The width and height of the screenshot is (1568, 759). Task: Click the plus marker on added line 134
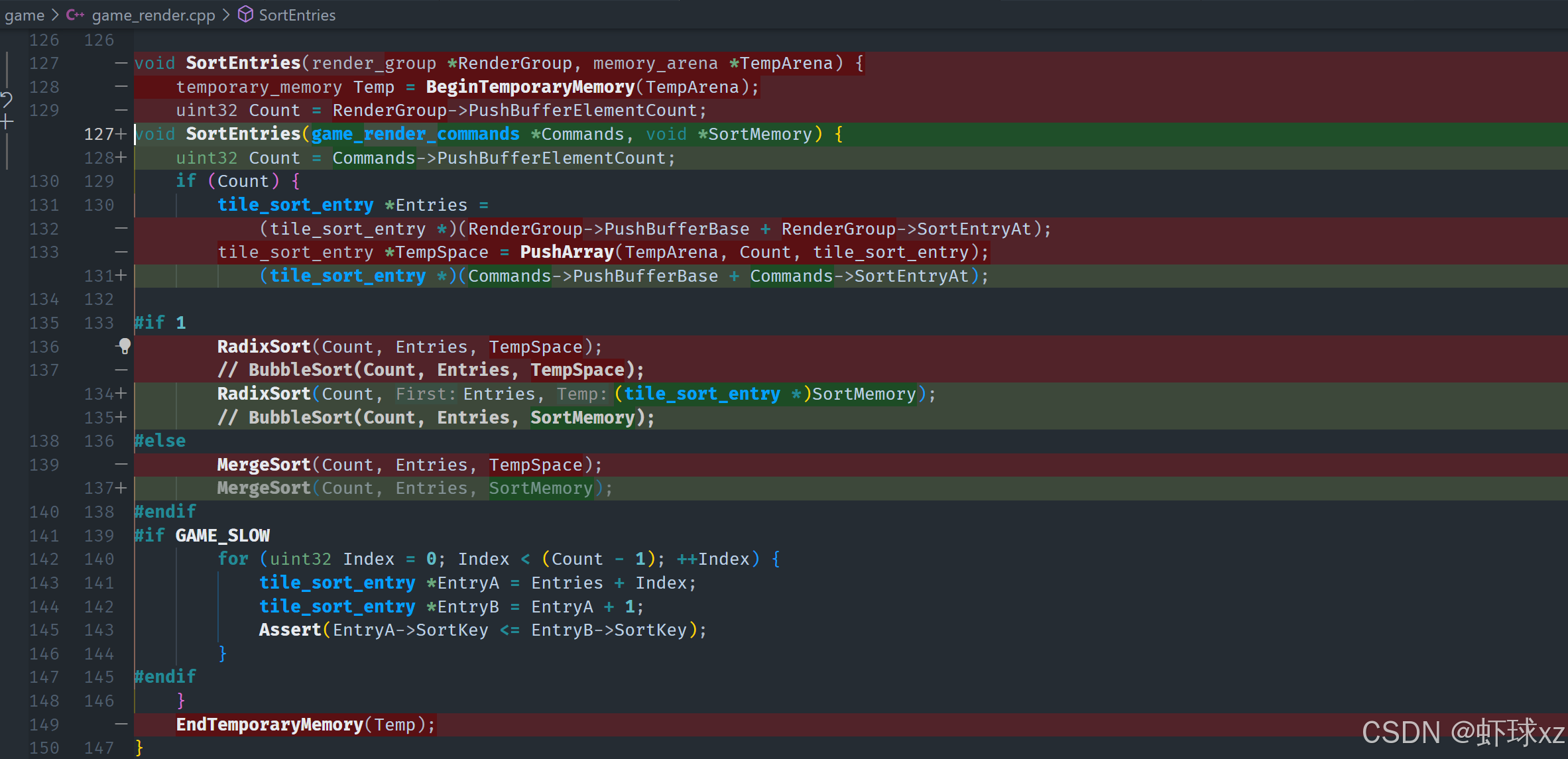pyautogui.click(x=121, y=394)
